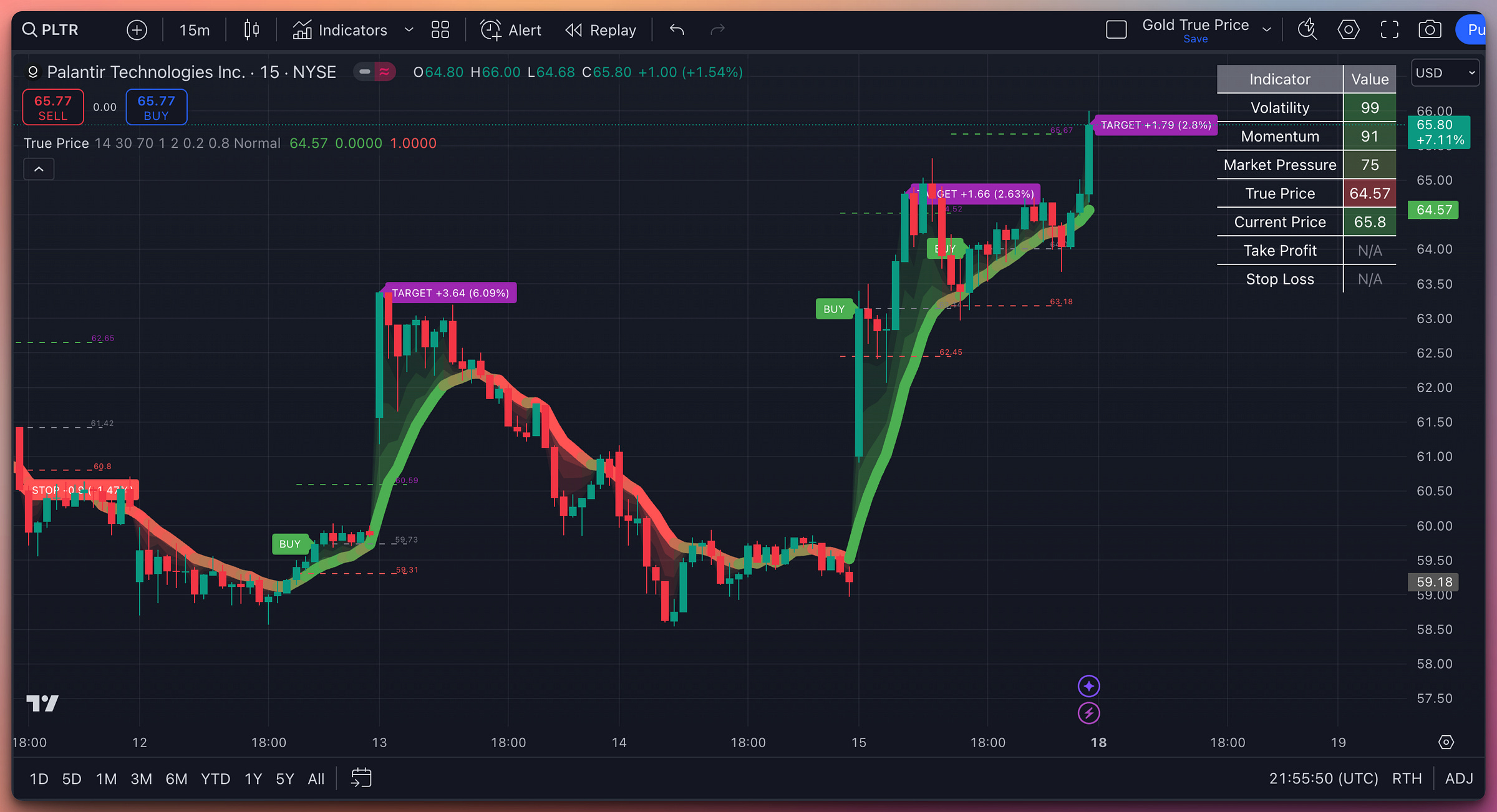Enter fullscreen chart mode
Screen dimensions: 1497x812
click(1389, 29)
